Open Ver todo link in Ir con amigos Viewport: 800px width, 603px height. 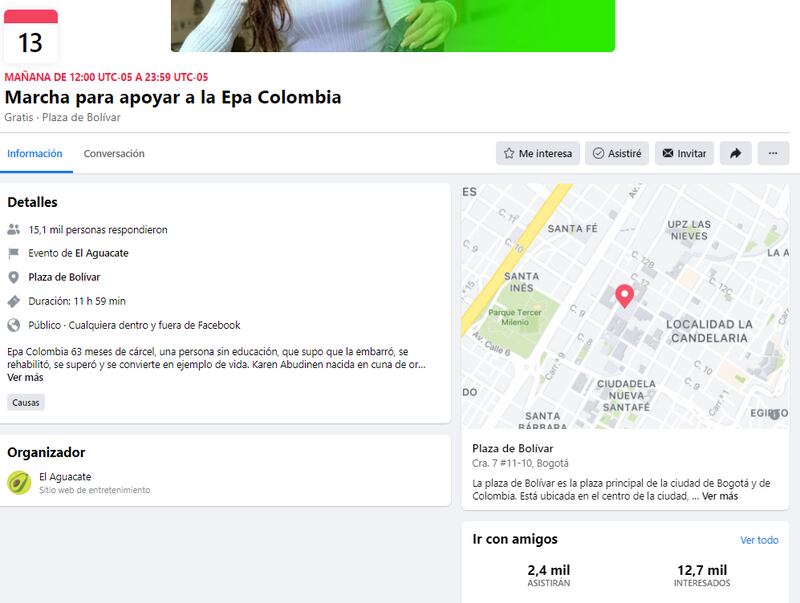click(759, 540)
